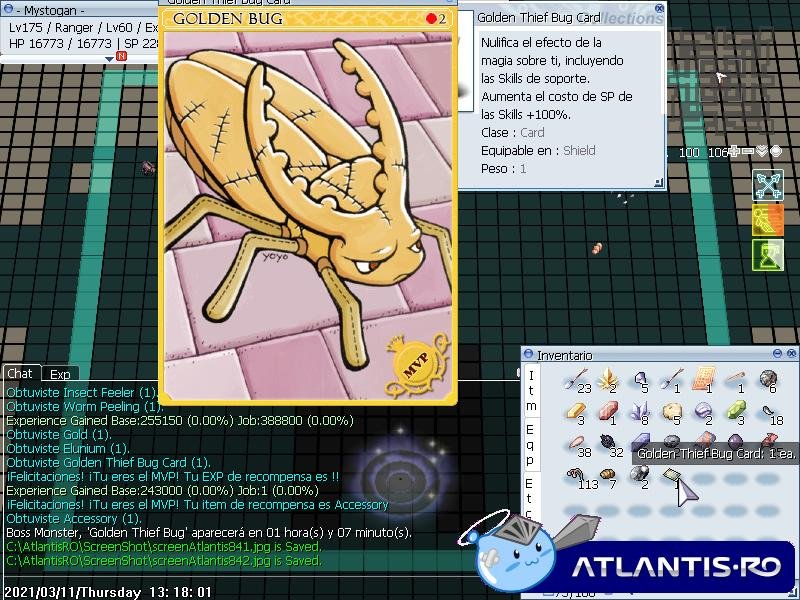Zoom in the minimap with plus button
Viewport: 800px width, 600px height.
click(734, 152)
